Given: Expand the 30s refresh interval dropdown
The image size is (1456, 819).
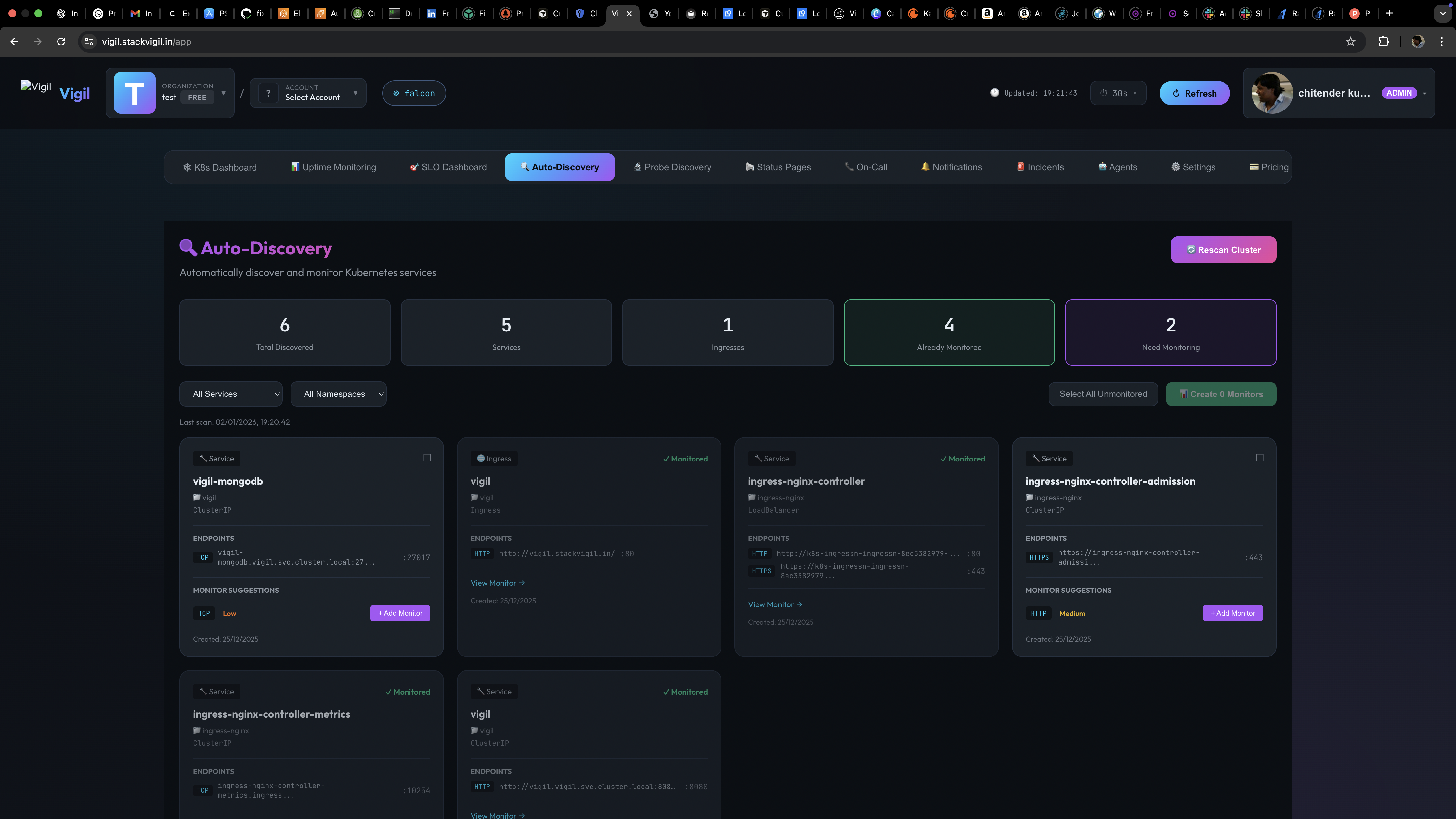Looking at the screenshot, I should coord(1118,93).
